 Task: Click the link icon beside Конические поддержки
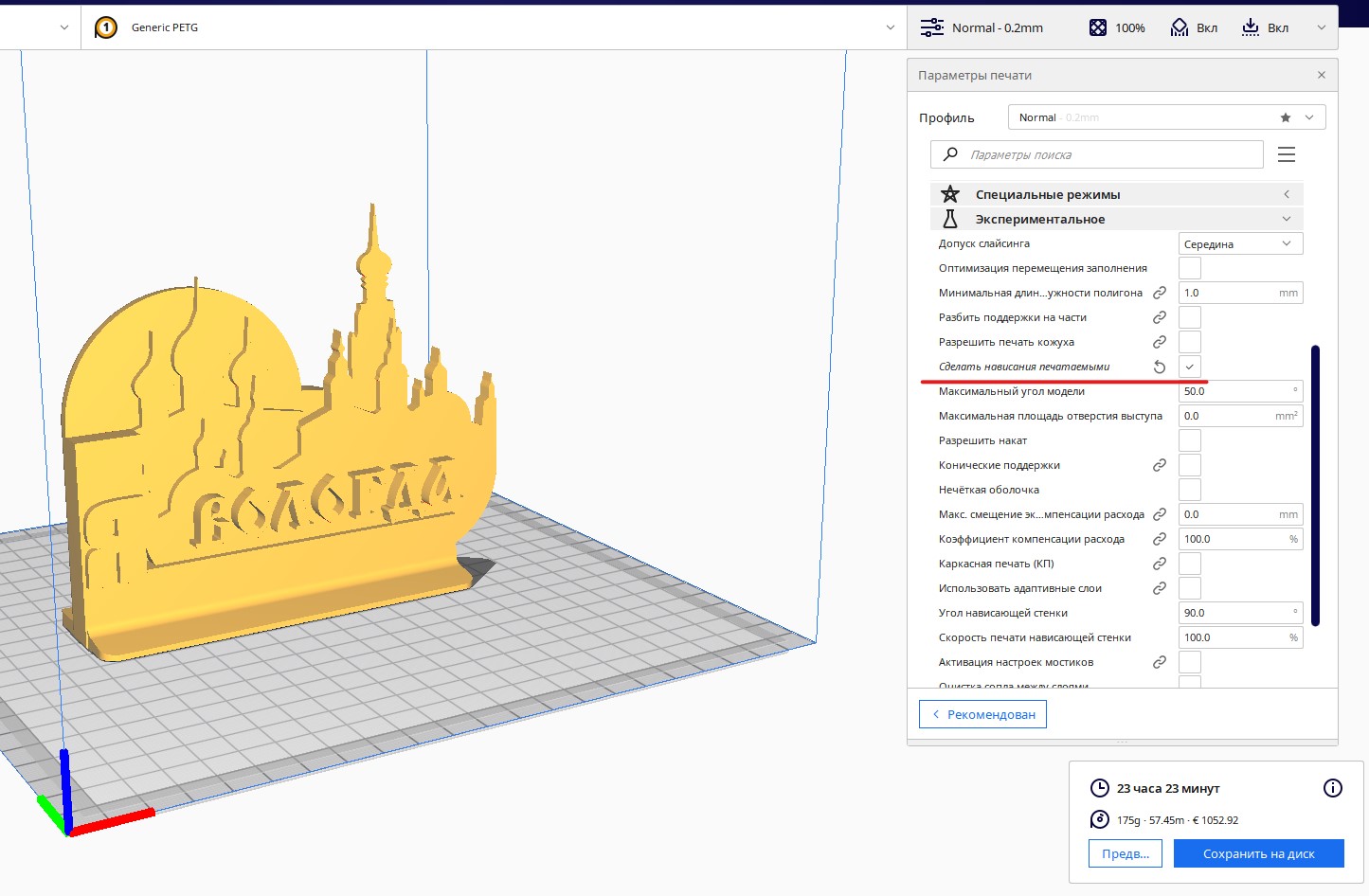(x=1159, y=465)
